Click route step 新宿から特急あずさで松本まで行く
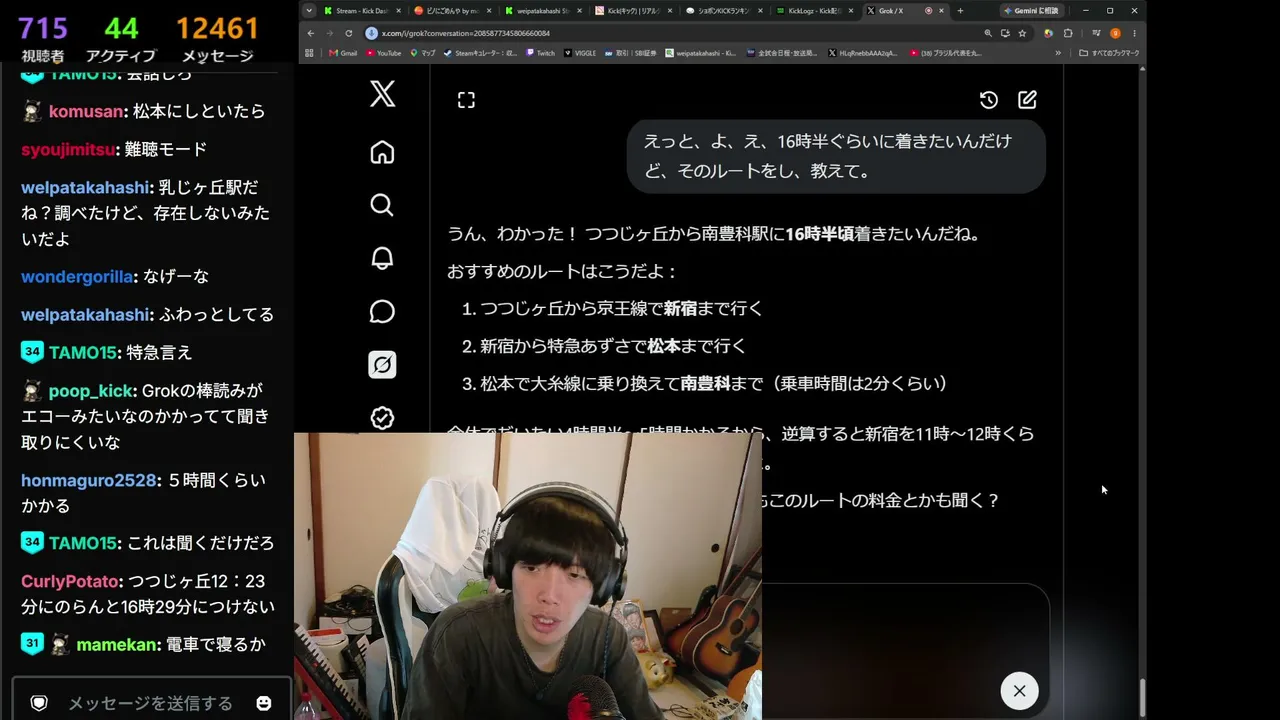 pyautogui.click(x=612, y=346)
